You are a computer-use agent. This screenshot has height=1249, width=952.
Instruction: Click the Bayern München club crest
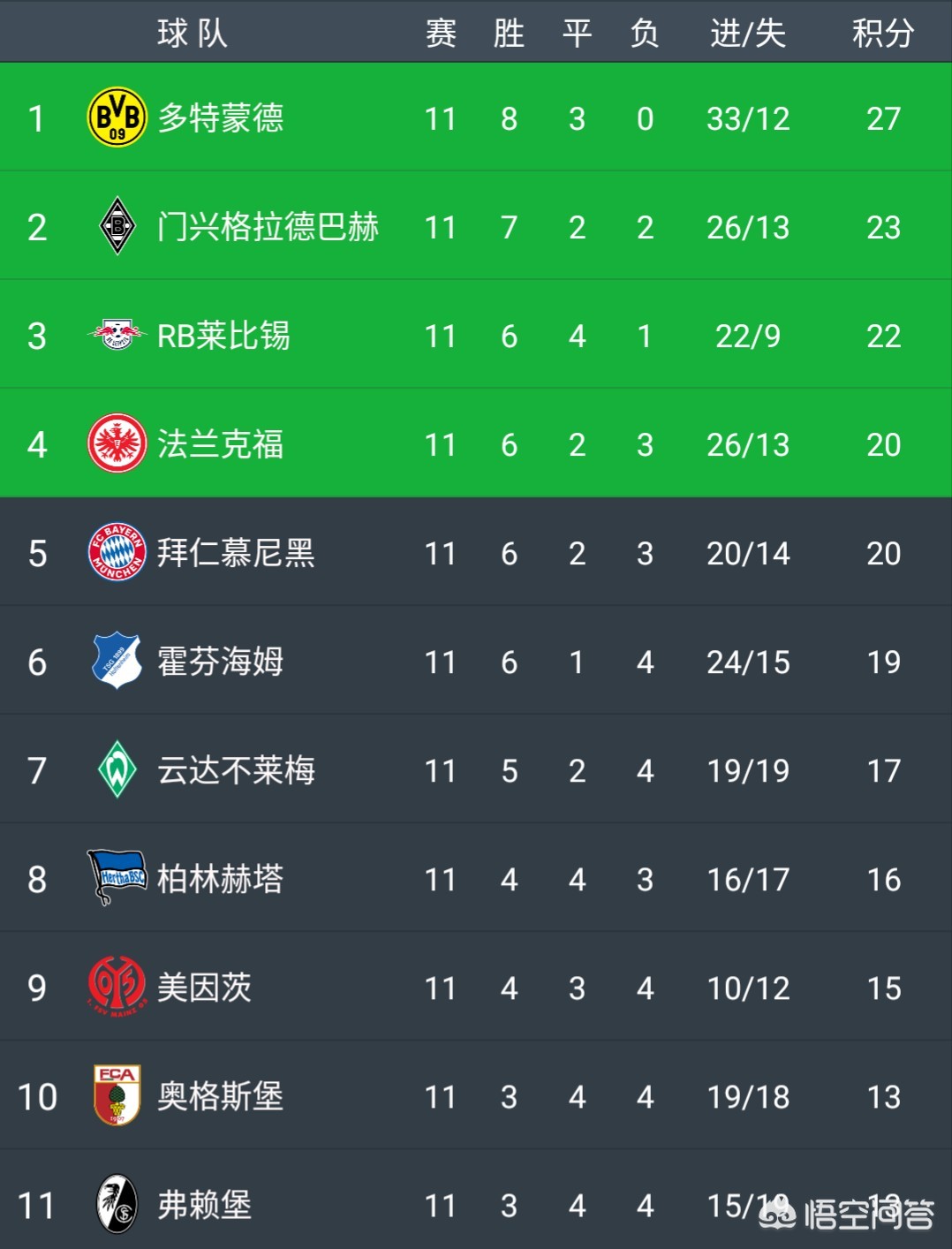(117, 552)
